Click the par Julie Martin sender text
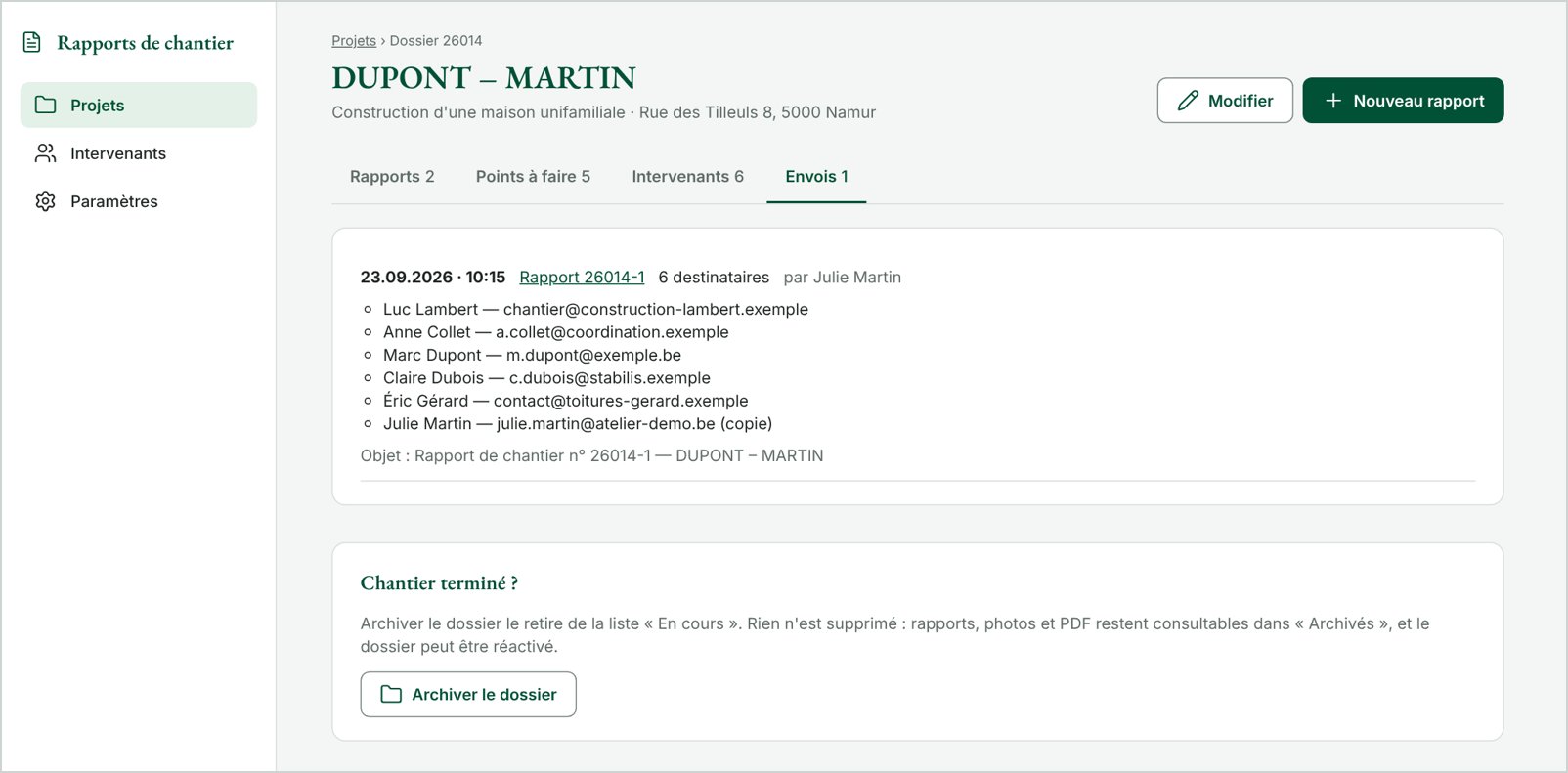The width and height of the screenshot is (1568, 773). coord(843,278)
